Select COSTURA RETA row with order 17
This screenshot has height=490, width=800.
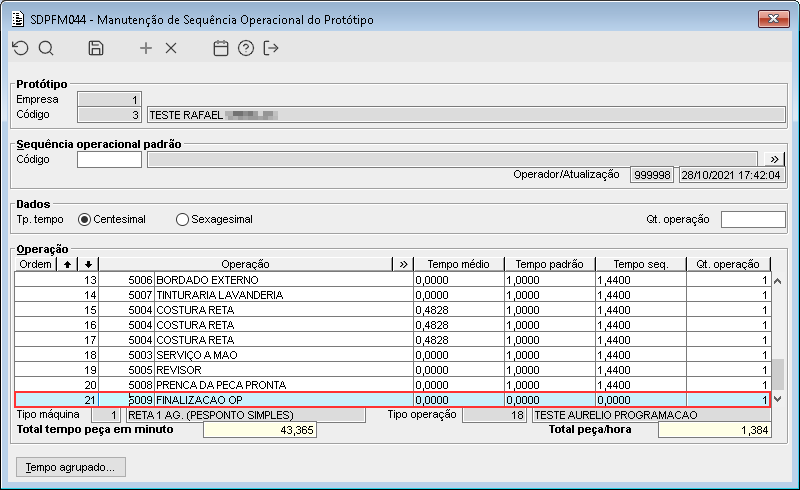click(x=392, y=340)
